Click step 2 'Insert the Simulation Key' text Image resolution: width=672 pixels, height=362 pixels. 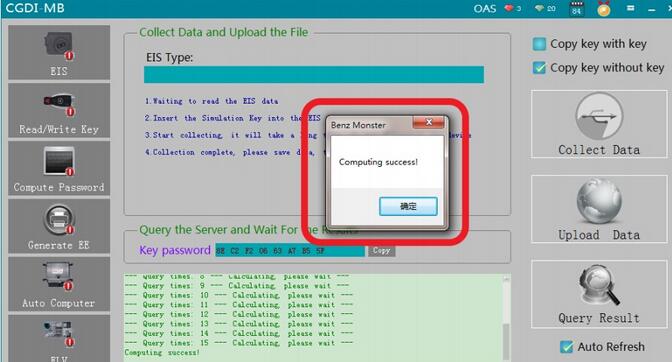pos(232,118)
